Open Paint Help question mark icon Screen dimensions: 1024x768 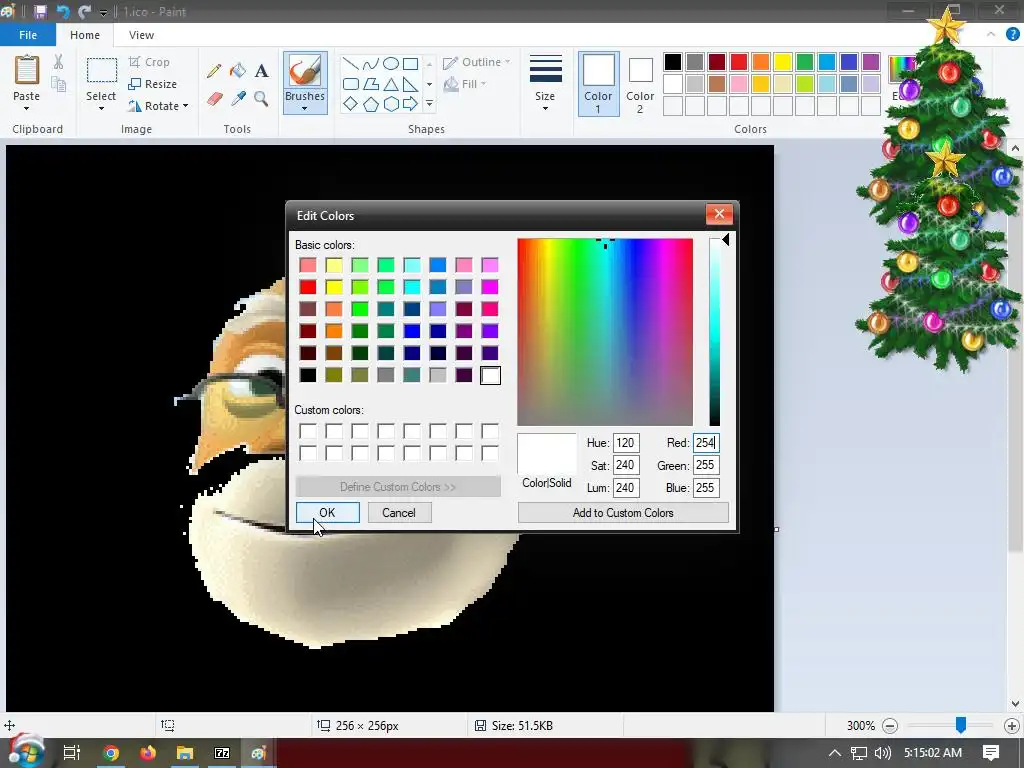click(1012, 35)
